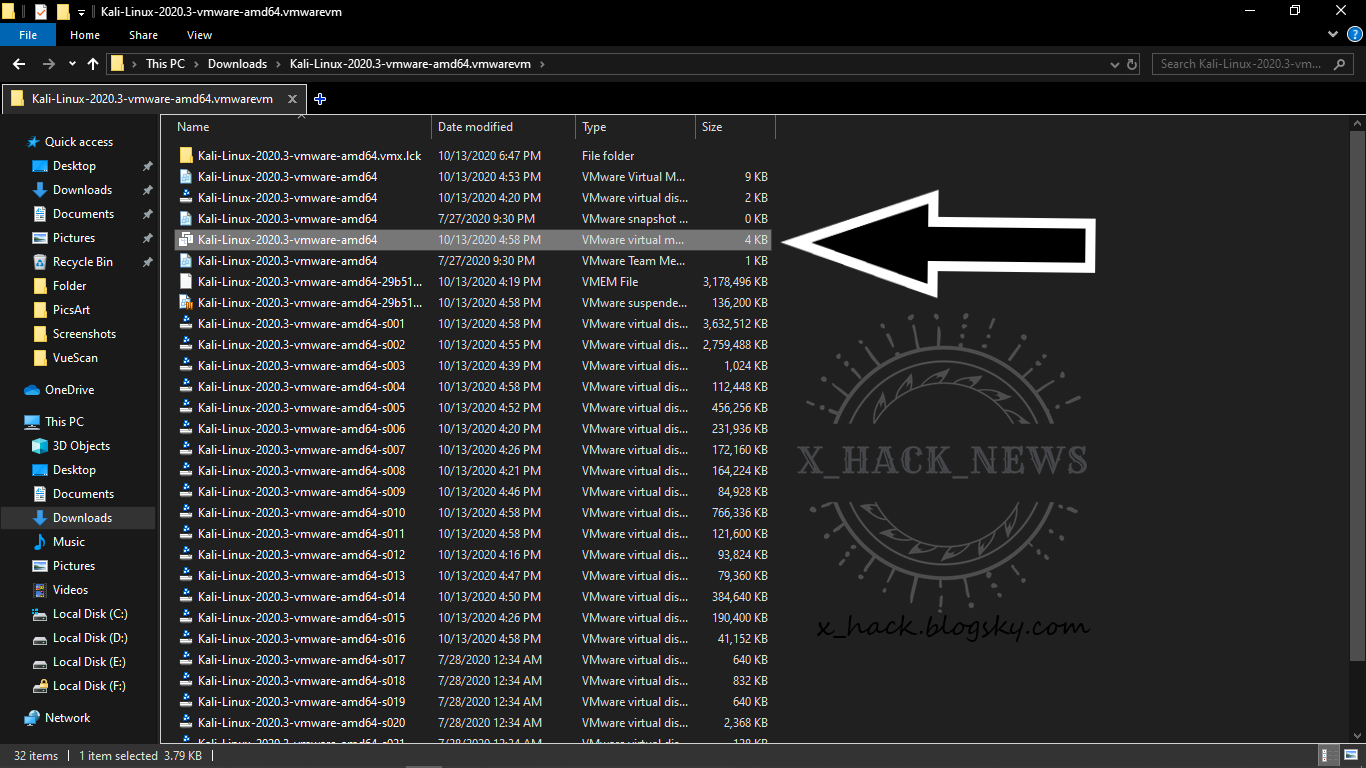The width and height of the screenshot is (1366, 768).
Task: Click the Properties icon in the title bar
Action: click(x=41, y=11)
